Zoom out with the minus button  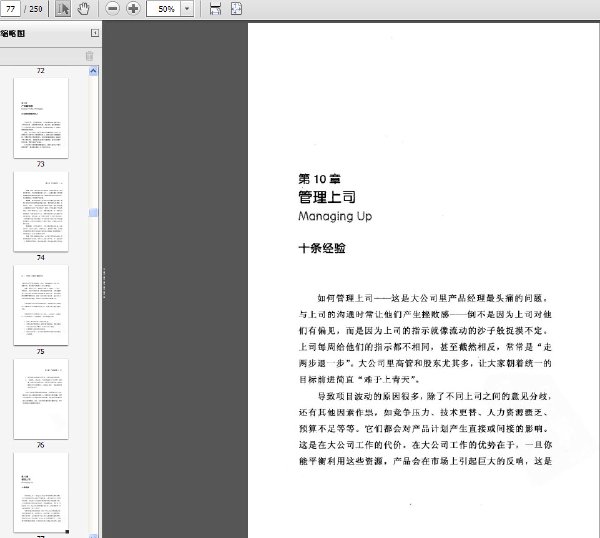pos(112,9)
